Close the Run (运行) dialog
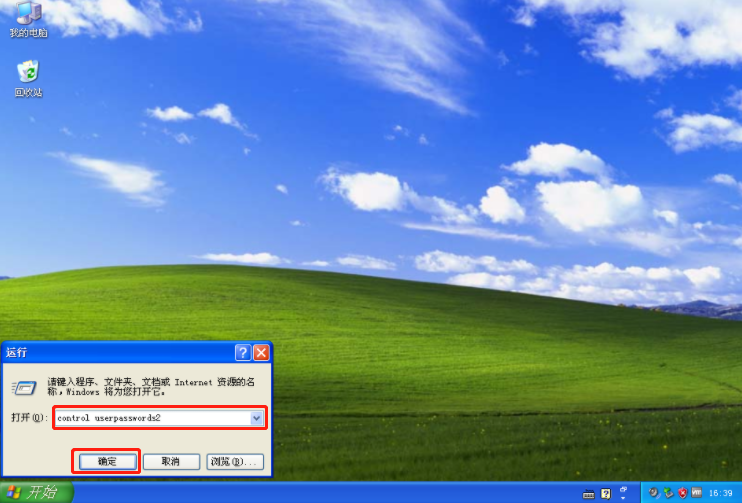 [x=261, y=353]
